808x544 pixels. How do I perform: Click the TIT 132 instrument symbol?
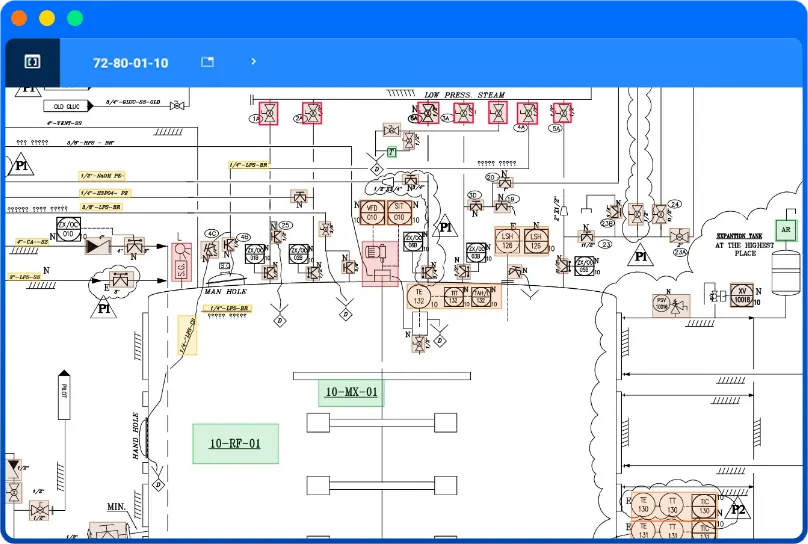pyautogui.click(x=454, y=297)
